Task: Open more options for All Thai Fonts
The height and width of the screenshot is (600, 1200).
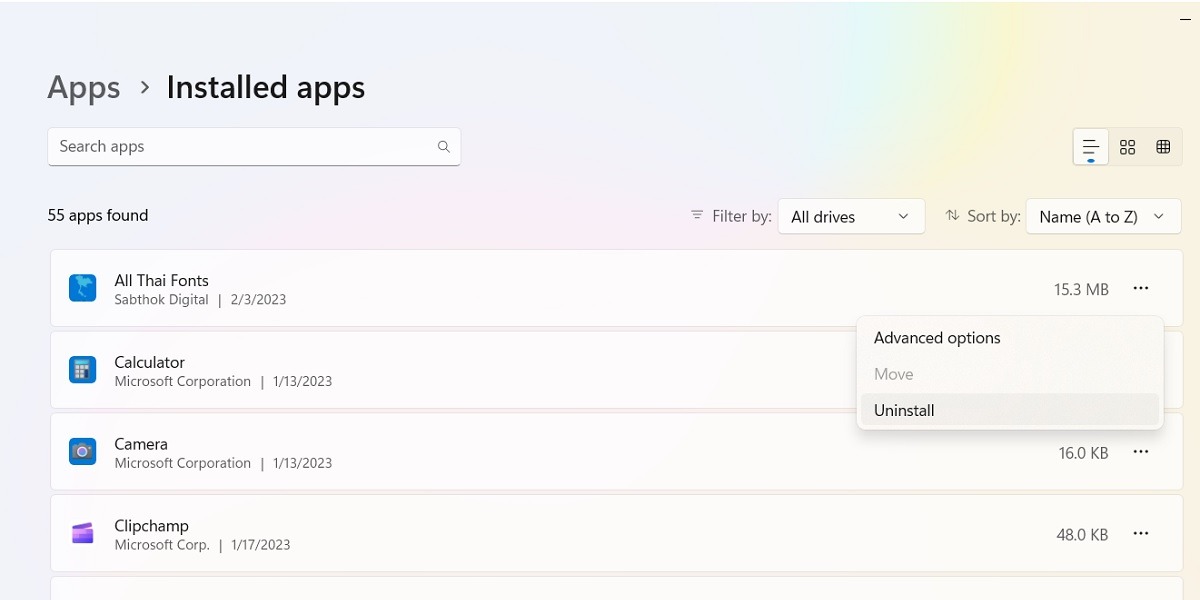Action: 1141,288
